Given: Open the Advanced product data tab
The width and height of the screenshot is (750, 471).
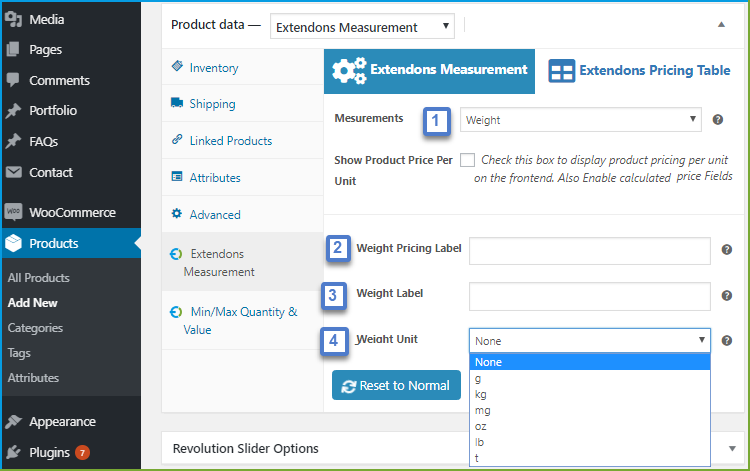Looking at the screenshot, I should coord(243,214).
